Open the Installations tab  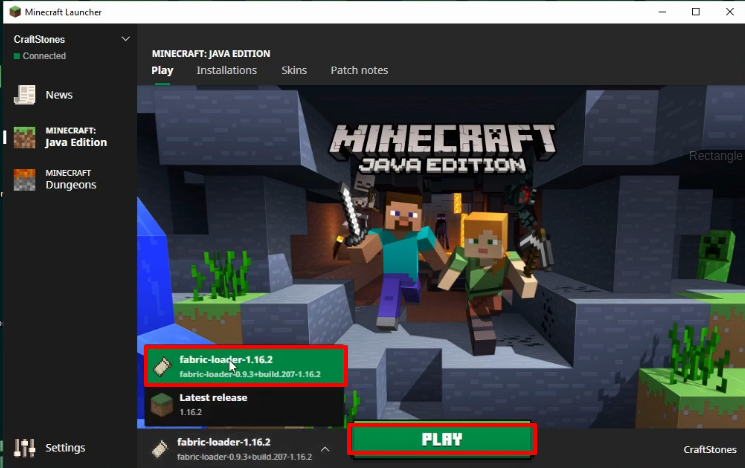tap(227, 70)
